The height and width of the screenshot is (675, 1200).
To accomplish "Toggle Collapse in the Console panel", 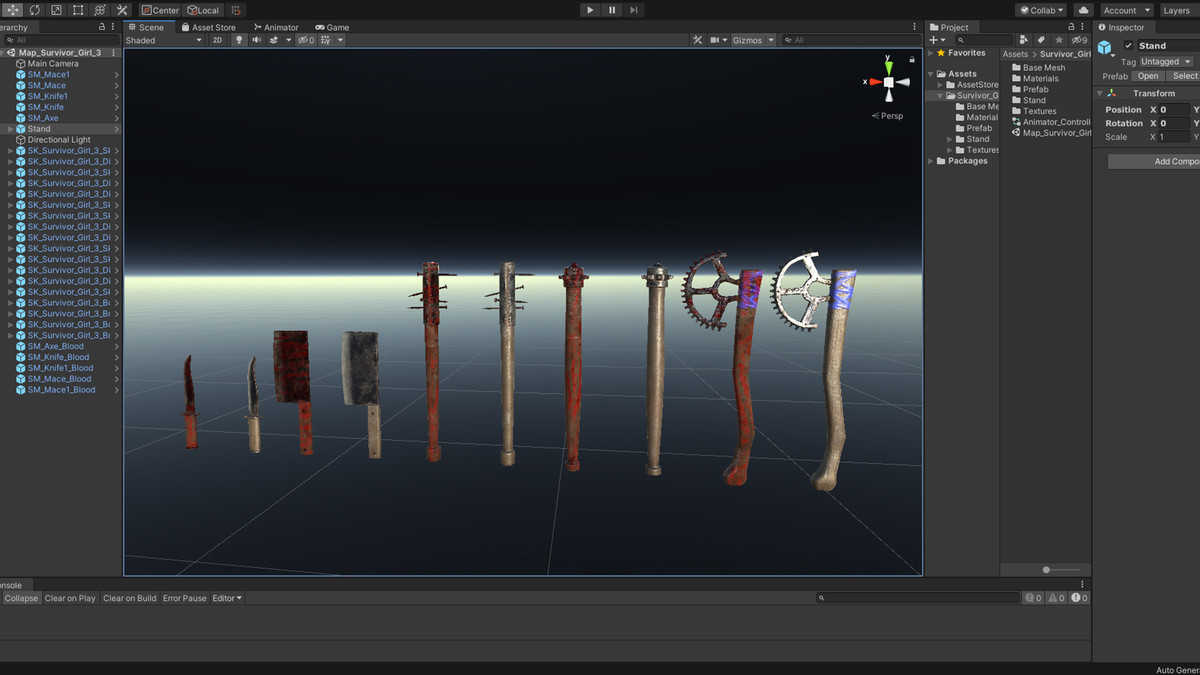I will (x=21, y=598).
